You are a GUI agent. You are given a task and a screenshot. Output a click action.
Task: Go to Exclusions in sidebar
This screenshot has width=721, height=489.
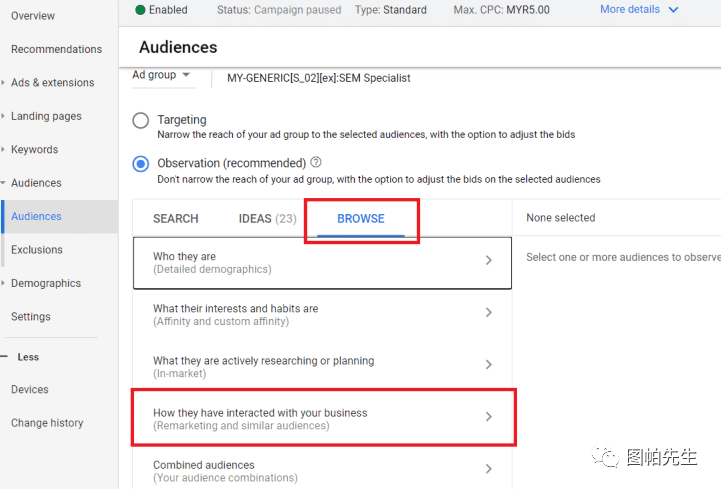(x=37, y=250)
